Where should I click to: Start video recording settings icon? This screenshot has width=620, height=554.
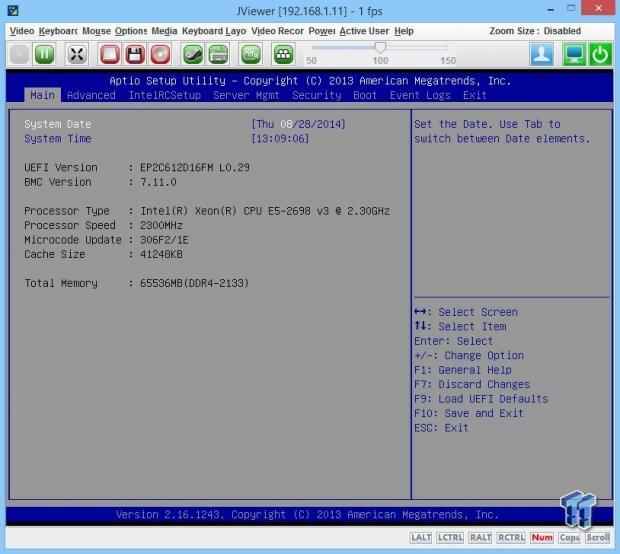click(x=250, y=54)
